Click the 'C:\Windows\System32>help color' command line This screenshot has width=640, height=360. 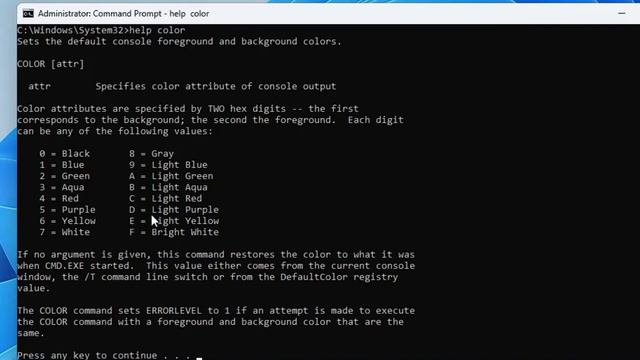(101, 30)
